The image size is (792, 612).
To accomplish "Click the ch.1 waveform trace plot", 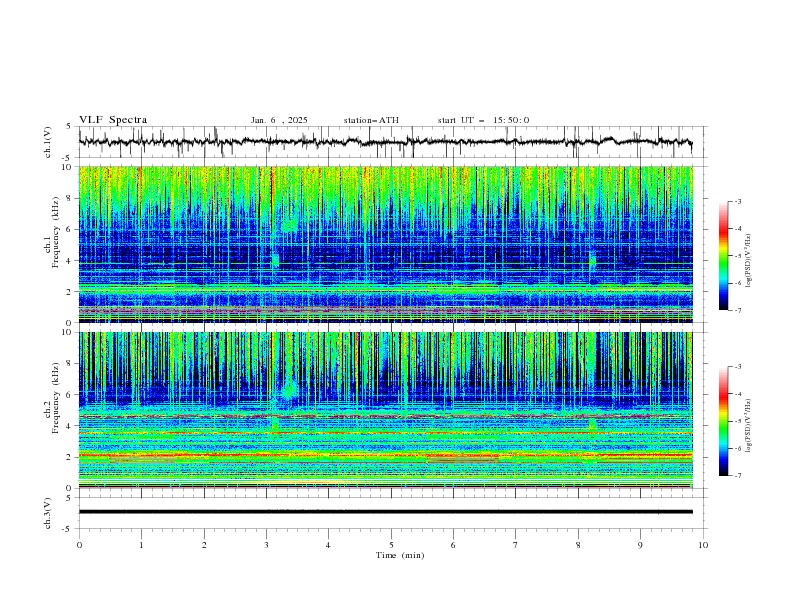I will [385, 142].
